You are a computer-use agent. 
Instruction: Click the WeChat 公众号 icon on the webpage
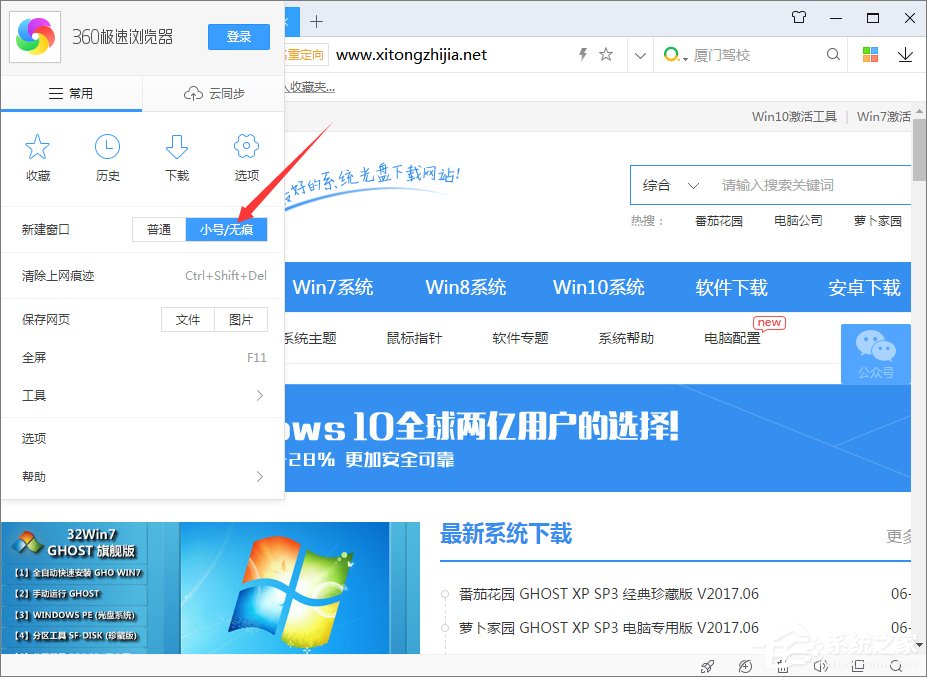pyautogui.click(x=876, y=354)
